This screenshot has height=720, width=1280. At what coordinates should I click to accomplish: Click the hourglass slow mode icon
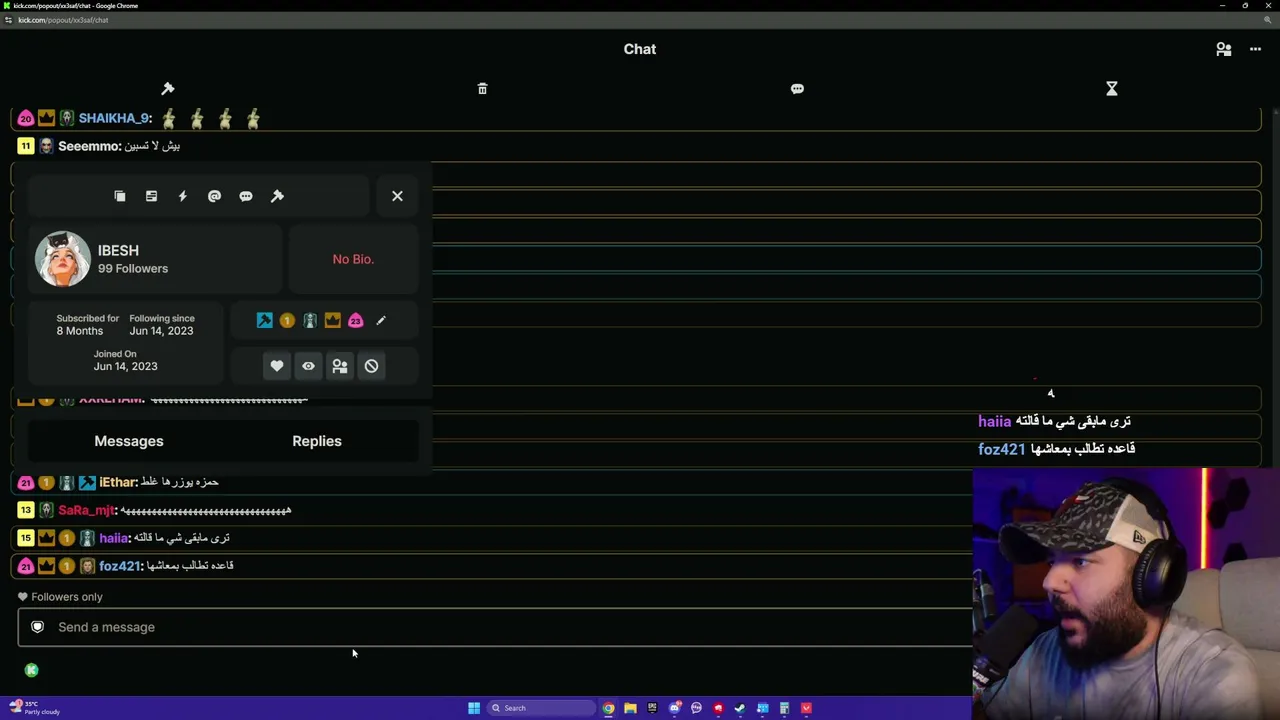(x=1111, y=89)
